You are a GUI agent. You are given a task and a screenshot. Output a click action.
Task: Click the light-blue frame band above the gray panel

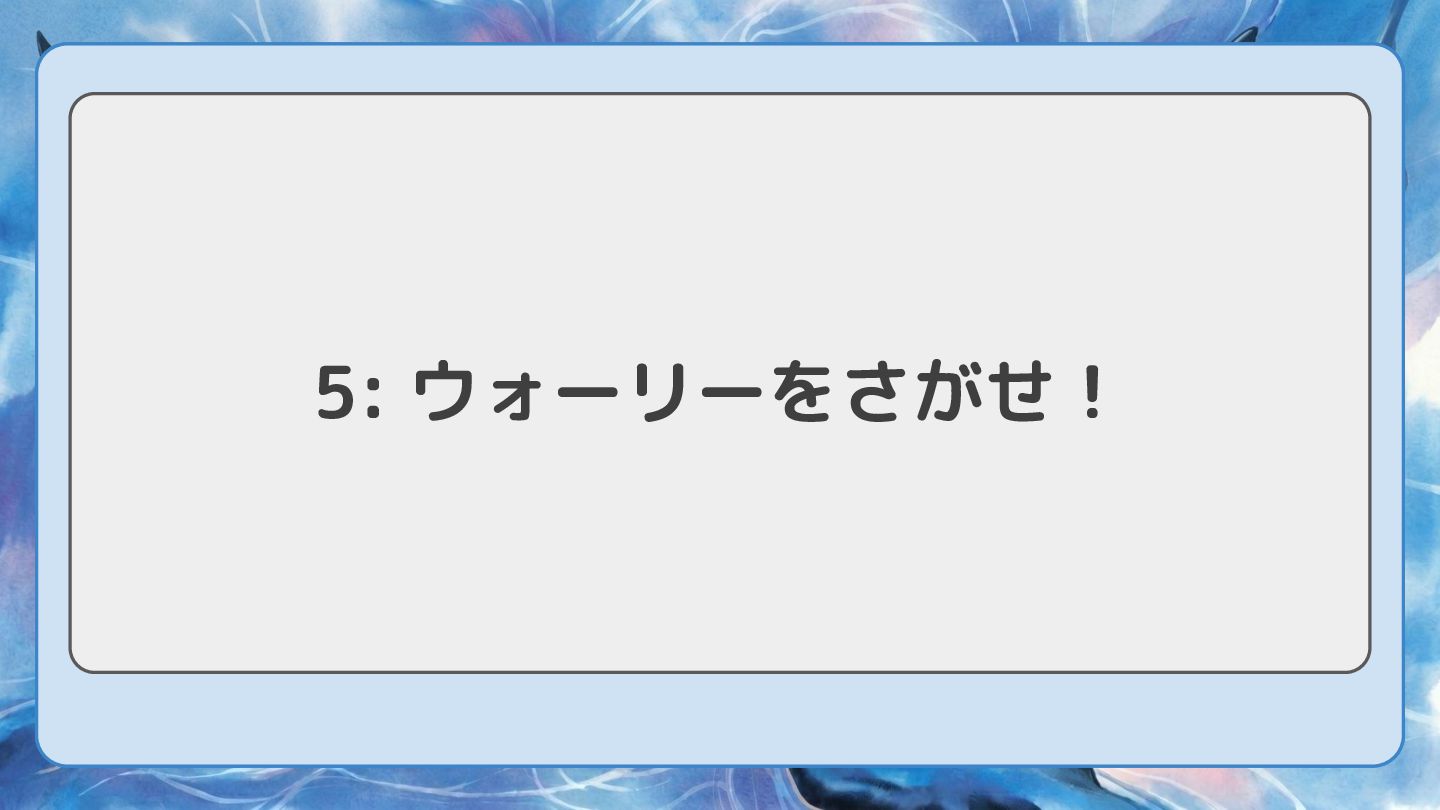720,69
